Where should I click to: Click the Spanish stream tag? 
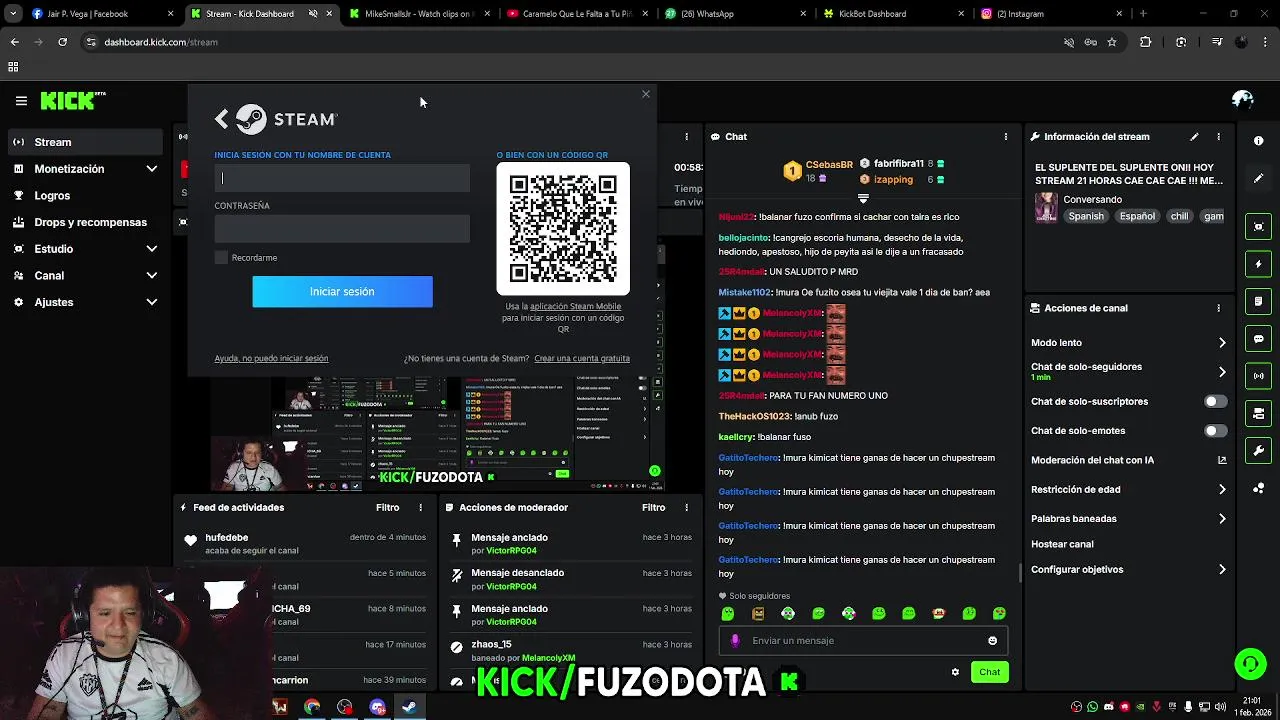pyautogui.click(x=1086, y=216)
